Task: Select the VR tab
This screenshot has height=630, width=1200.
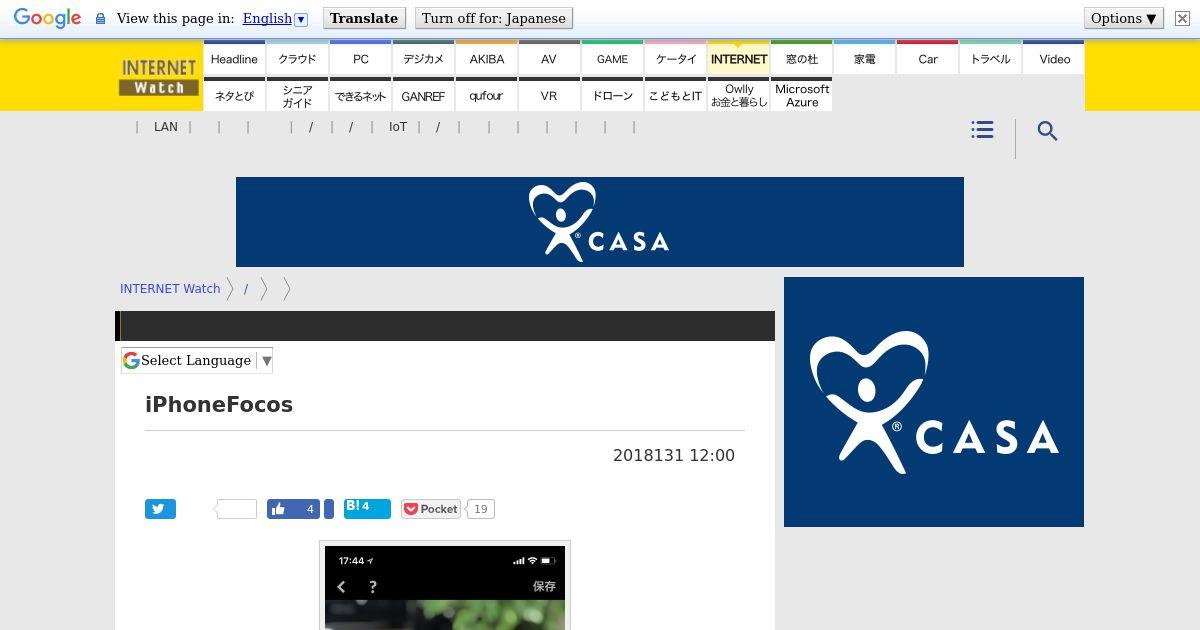Action: [x=549, y=95]
